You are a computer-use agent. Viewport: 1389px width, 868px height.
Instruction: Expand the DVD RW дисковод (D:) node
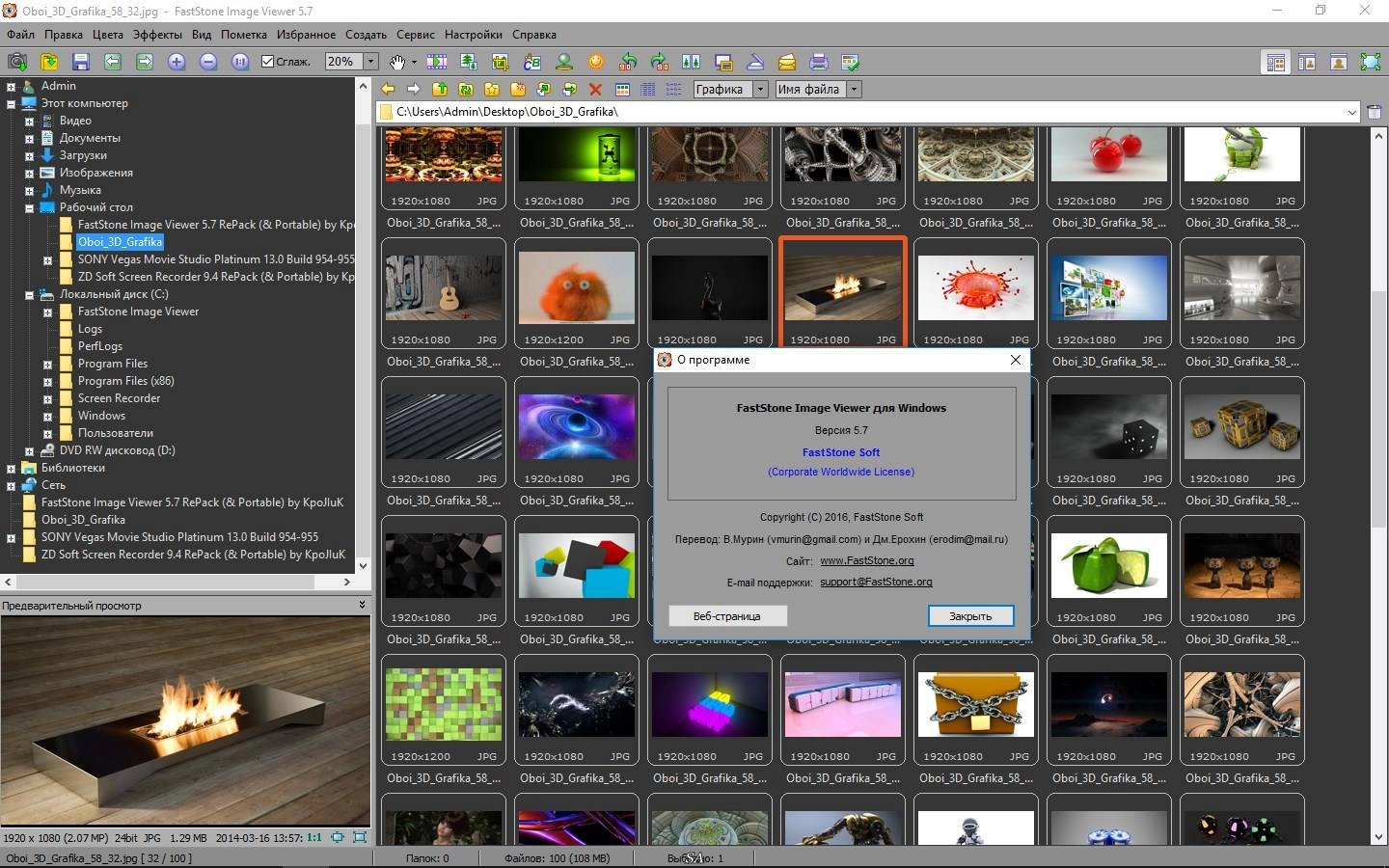29,451
